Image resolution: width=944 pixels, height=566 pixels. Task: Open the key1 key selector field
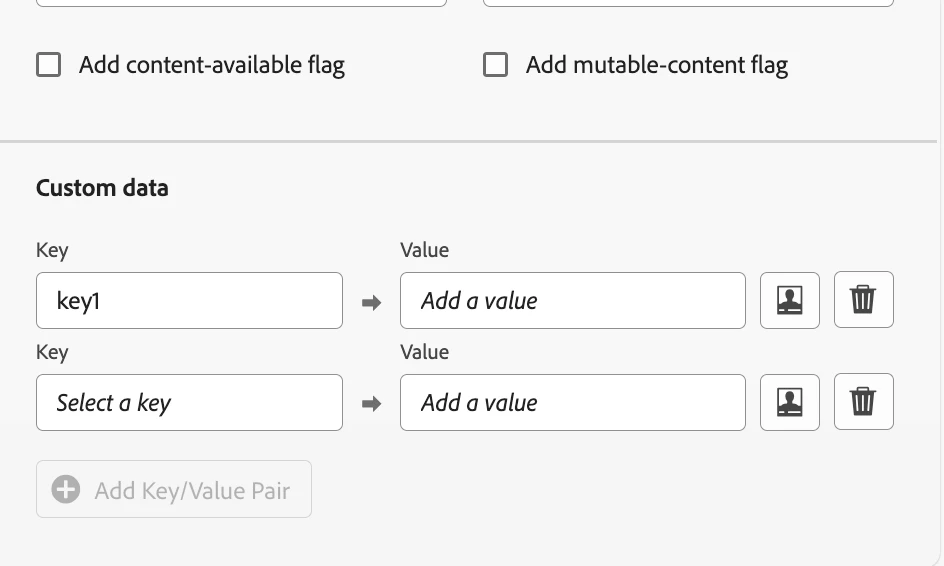[x=189, y=300]
